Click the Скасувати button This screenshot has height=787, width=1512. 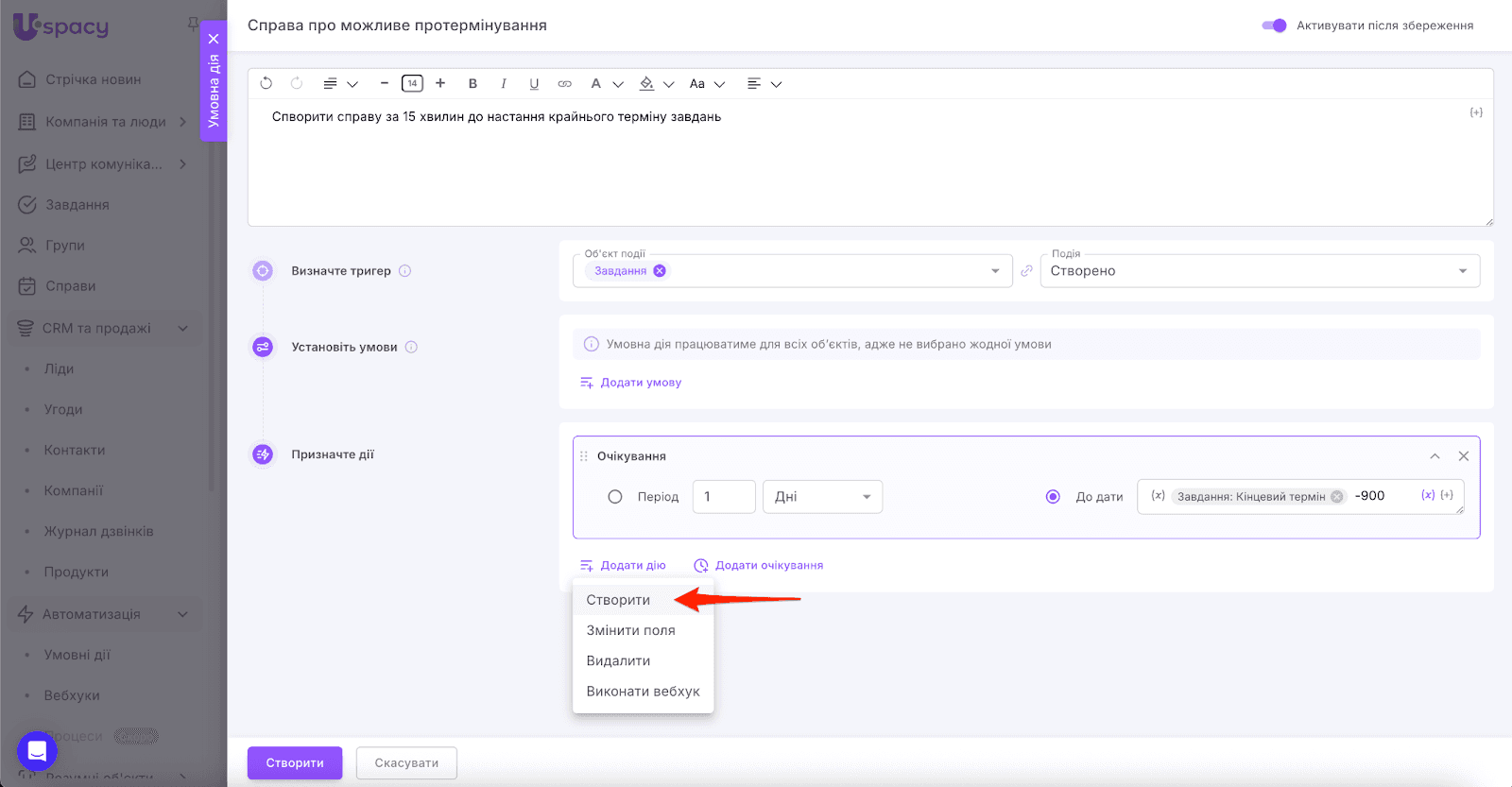[x=406, y=762]
